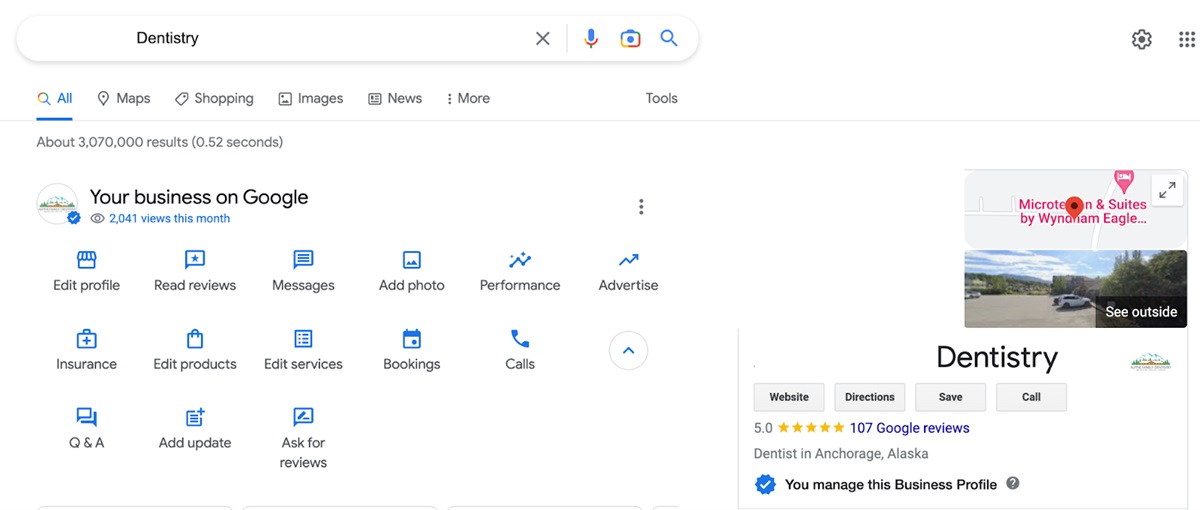
Task: Switch to the Maps tab
Action: point(123,98)
